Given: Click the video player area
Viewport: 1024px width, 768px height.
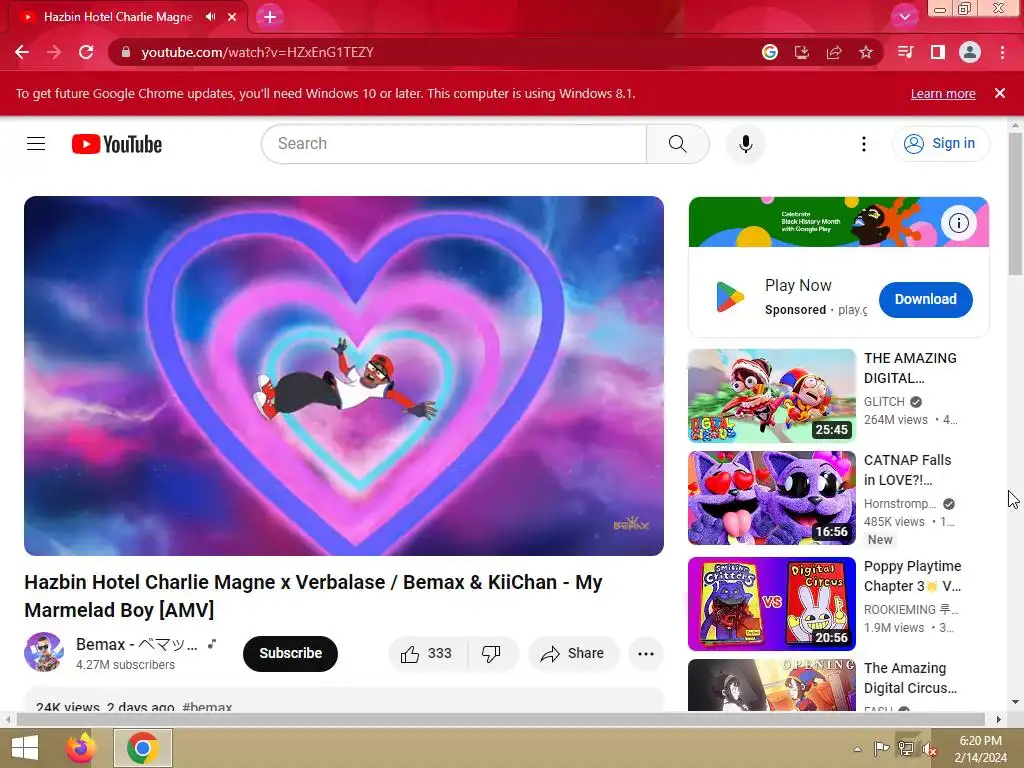Looking at the screenshot, I should click(x=344, y=376).
